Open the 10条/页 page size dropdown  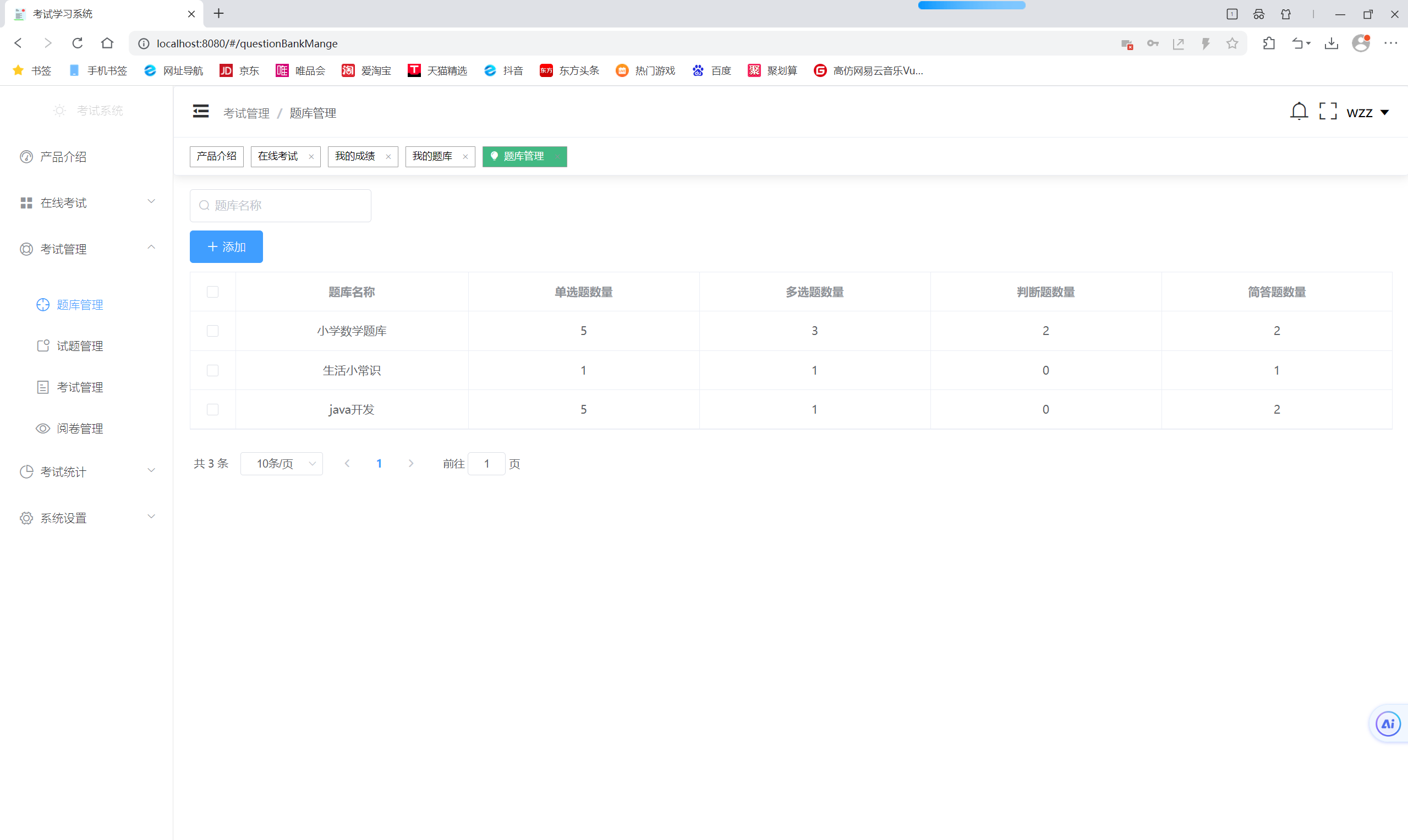pyautogui.click(x=281, y=464)
